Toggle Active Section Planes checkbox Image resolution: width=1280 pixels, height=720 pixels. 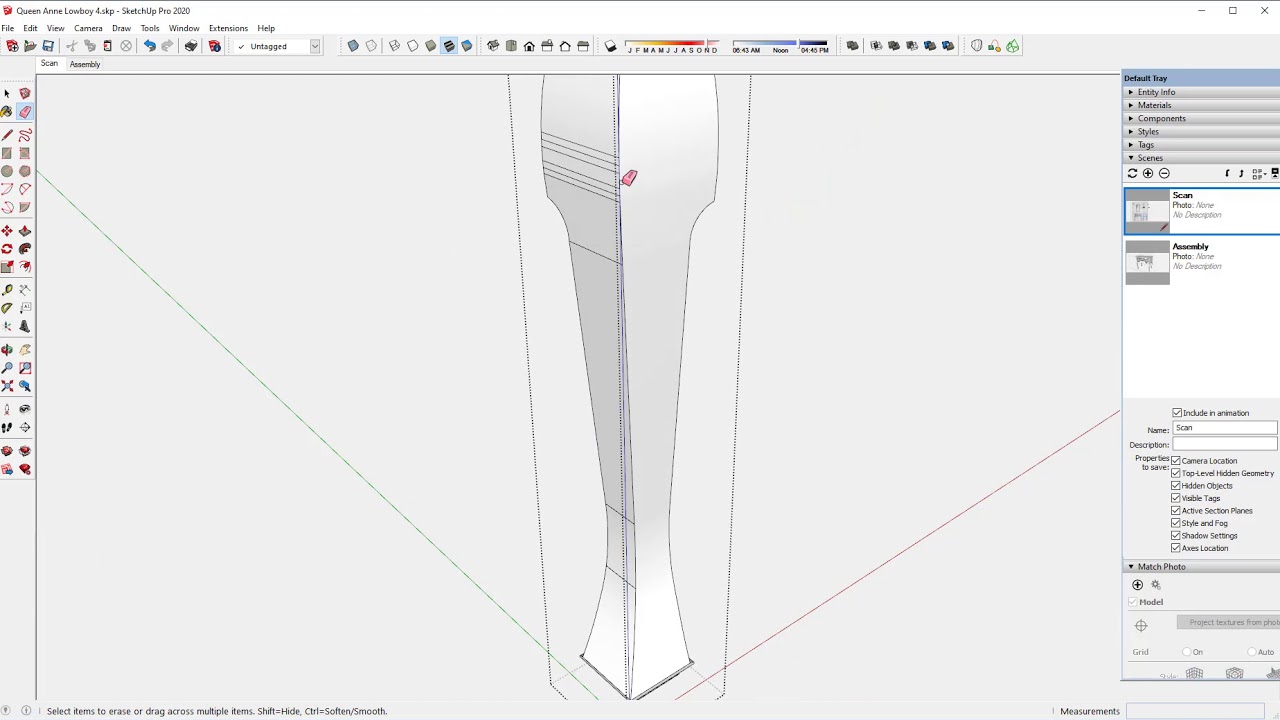[x=1176, y=511]
